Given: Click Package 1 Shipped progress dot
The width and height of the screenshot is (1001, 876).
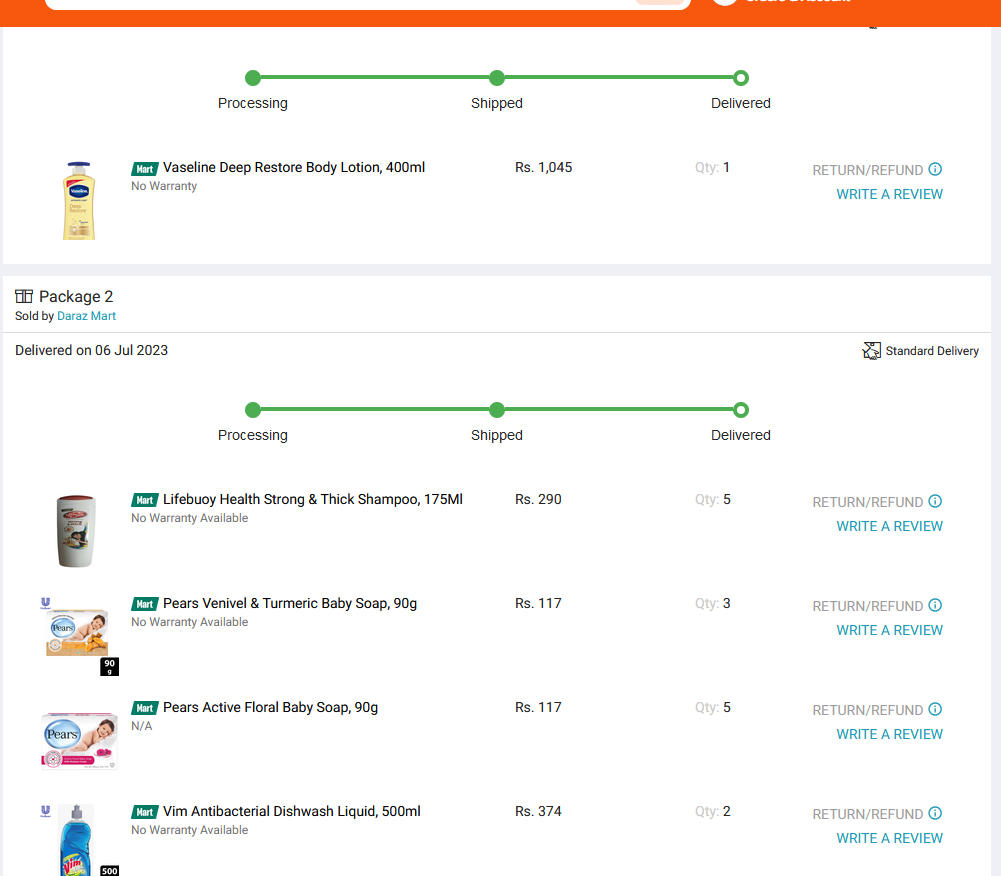Looking at the screenshot, I should [x=497, y=78].
